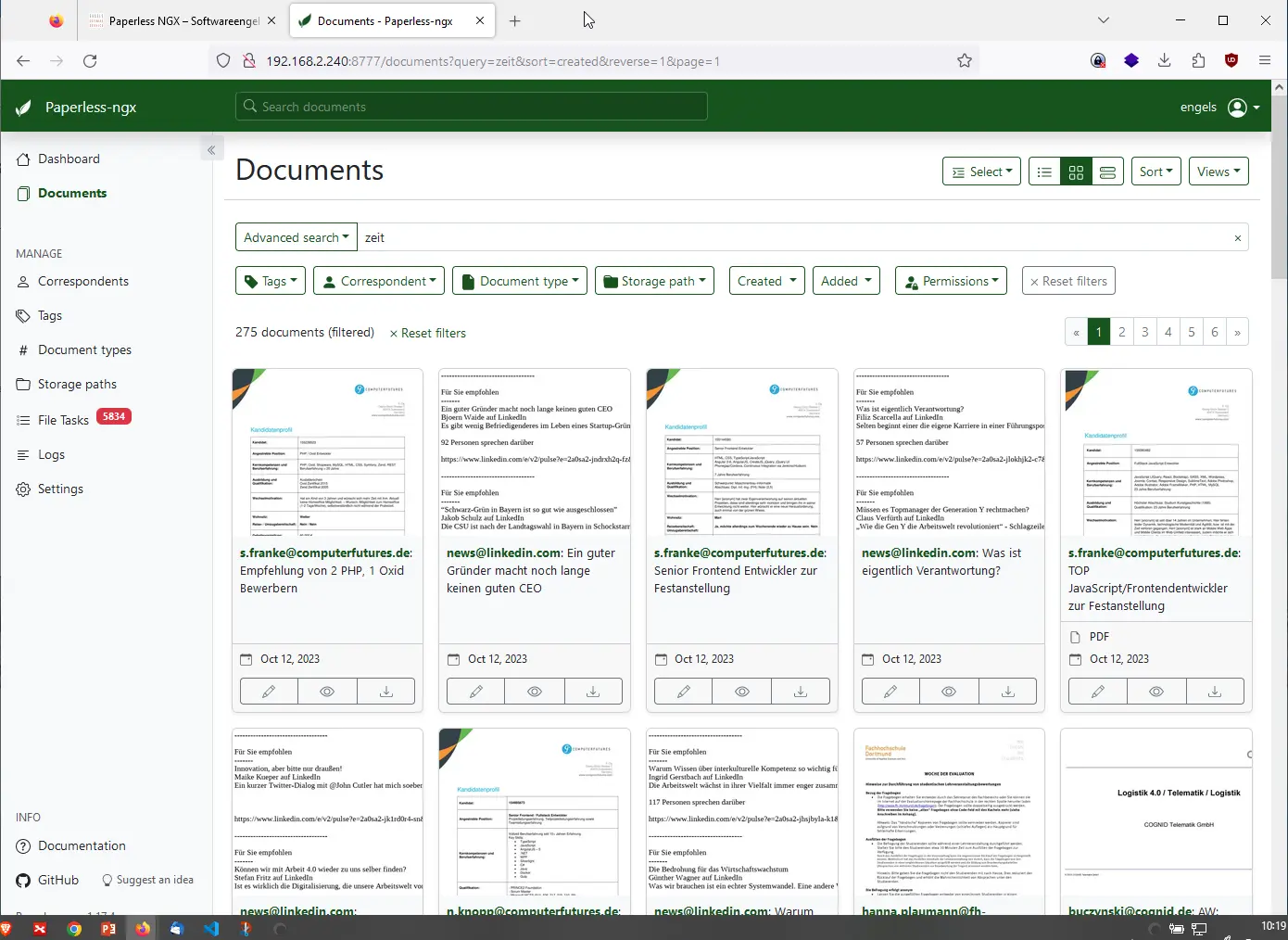The height and width of the screenshot is (940, 1288).
Task: Open the Sort dropdown
Action: [1155, 171]
